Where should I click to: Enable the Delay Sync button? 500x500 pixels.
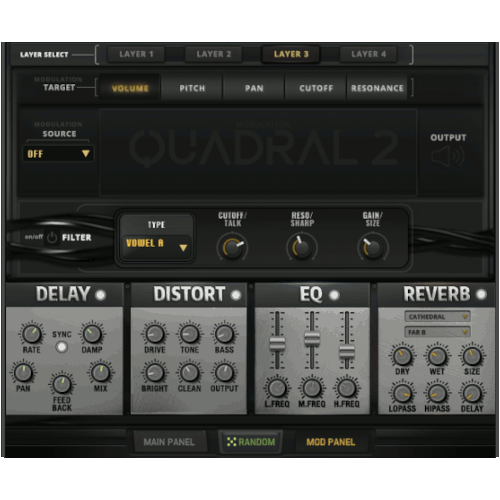coord(62,347)
